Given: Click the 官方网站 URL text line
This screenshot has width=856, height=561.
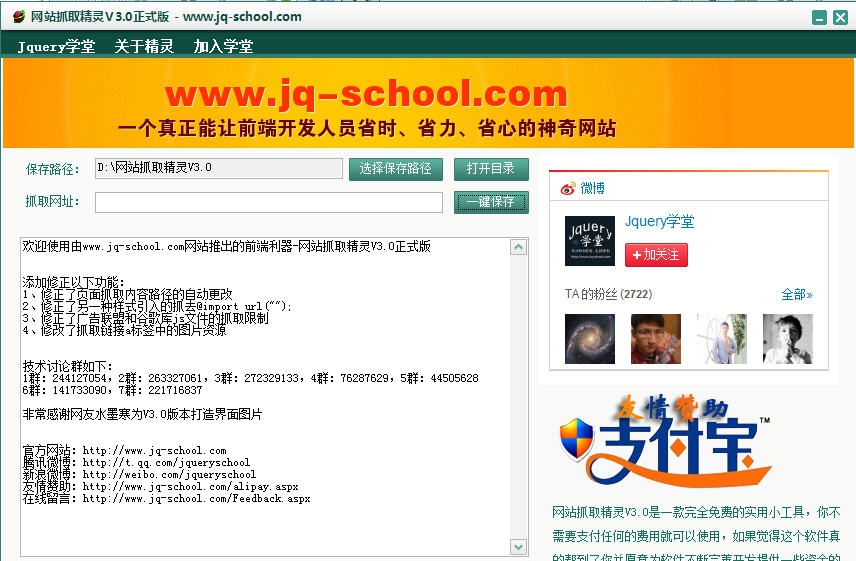Looking at the screenshot, I should point(124,451).
